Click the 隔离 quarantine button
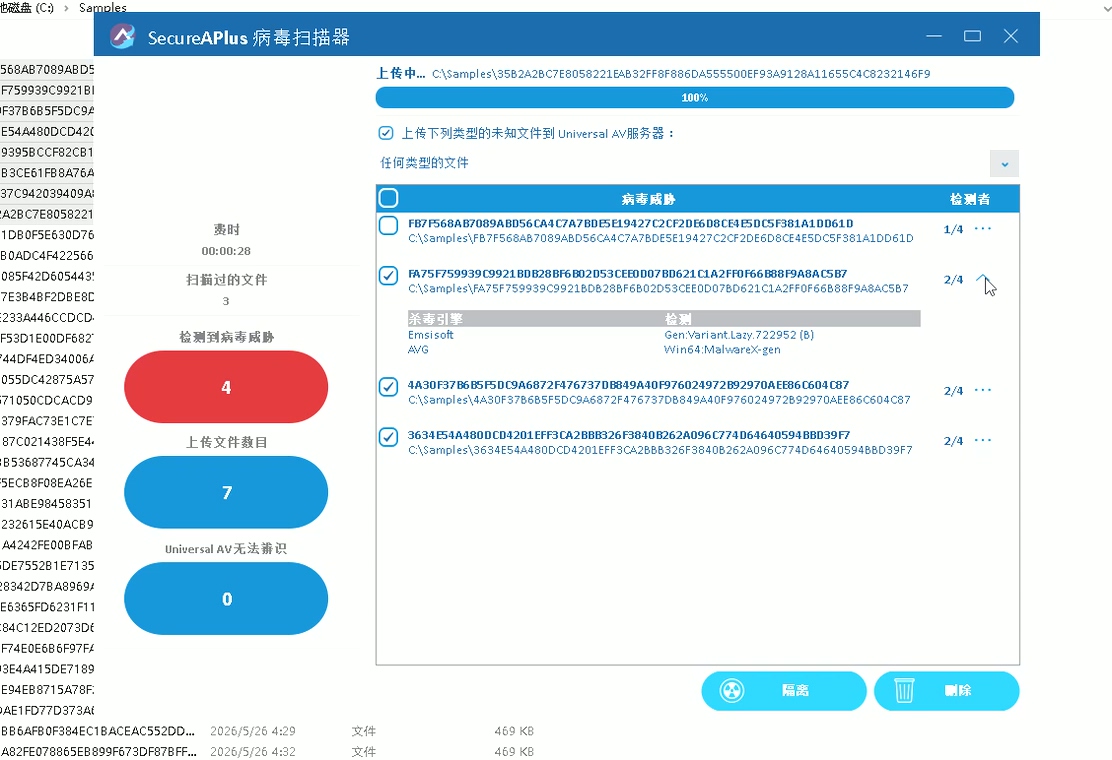Viewport: 1112px width, 760px height. coord(784,691)
